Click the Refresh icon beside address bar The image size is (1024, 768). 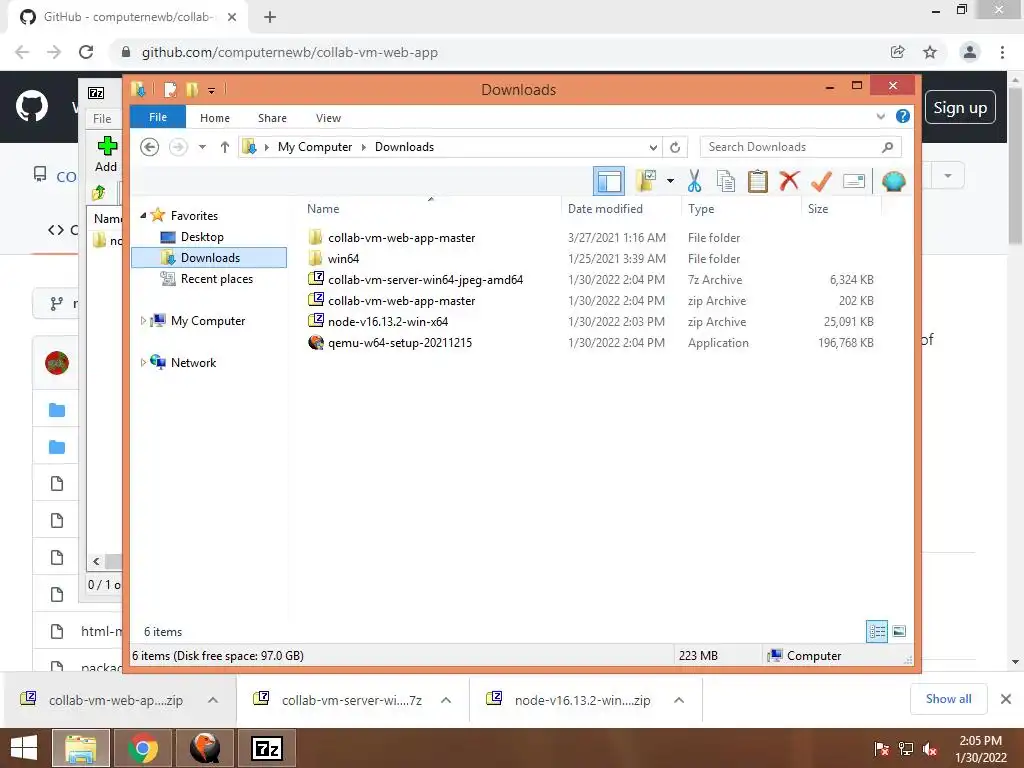pyautogui.click(x=675, y=148)
